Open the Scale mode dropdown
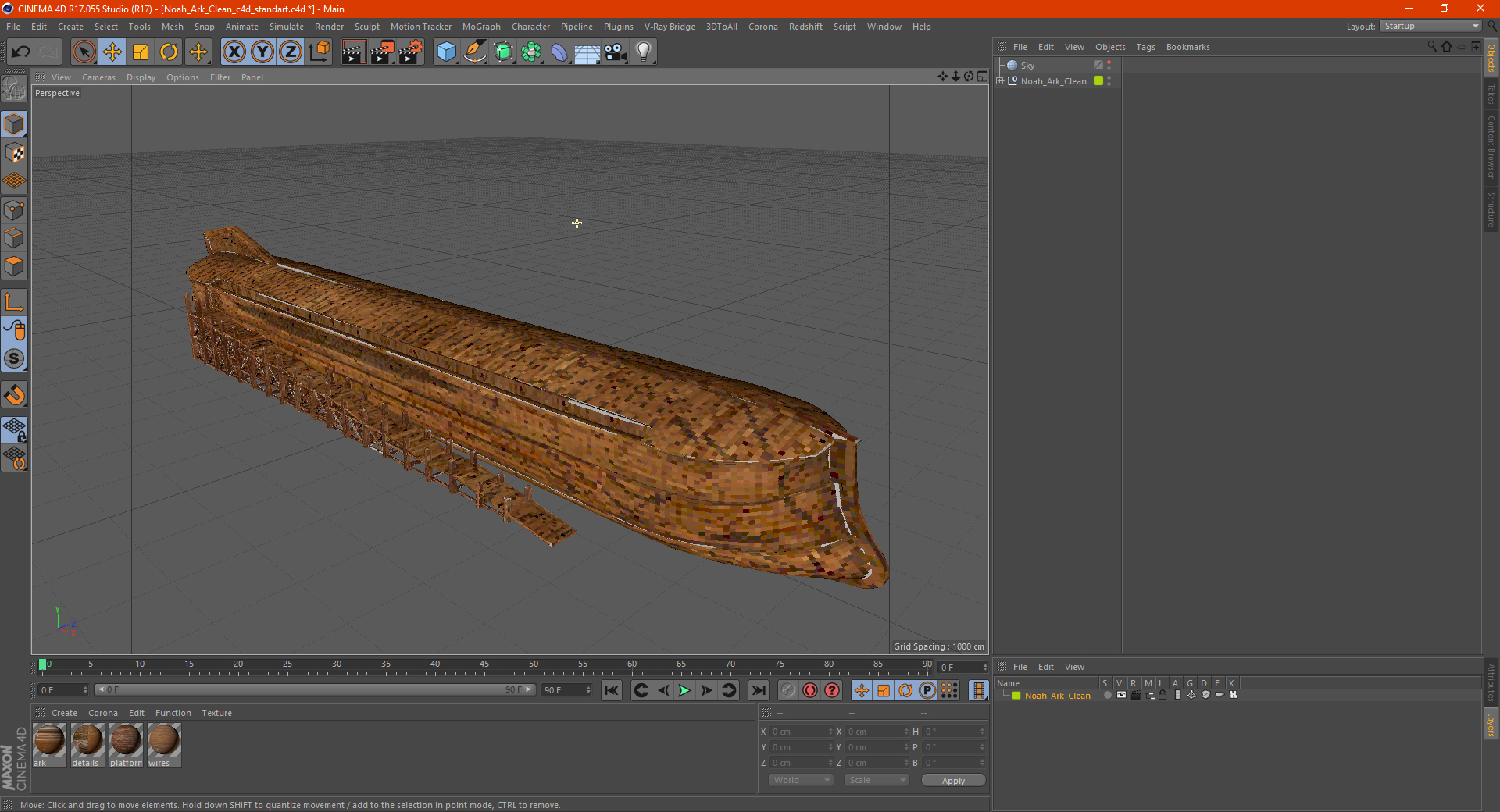The width and height of the screenshot is (1500, 812). point(877,780)
